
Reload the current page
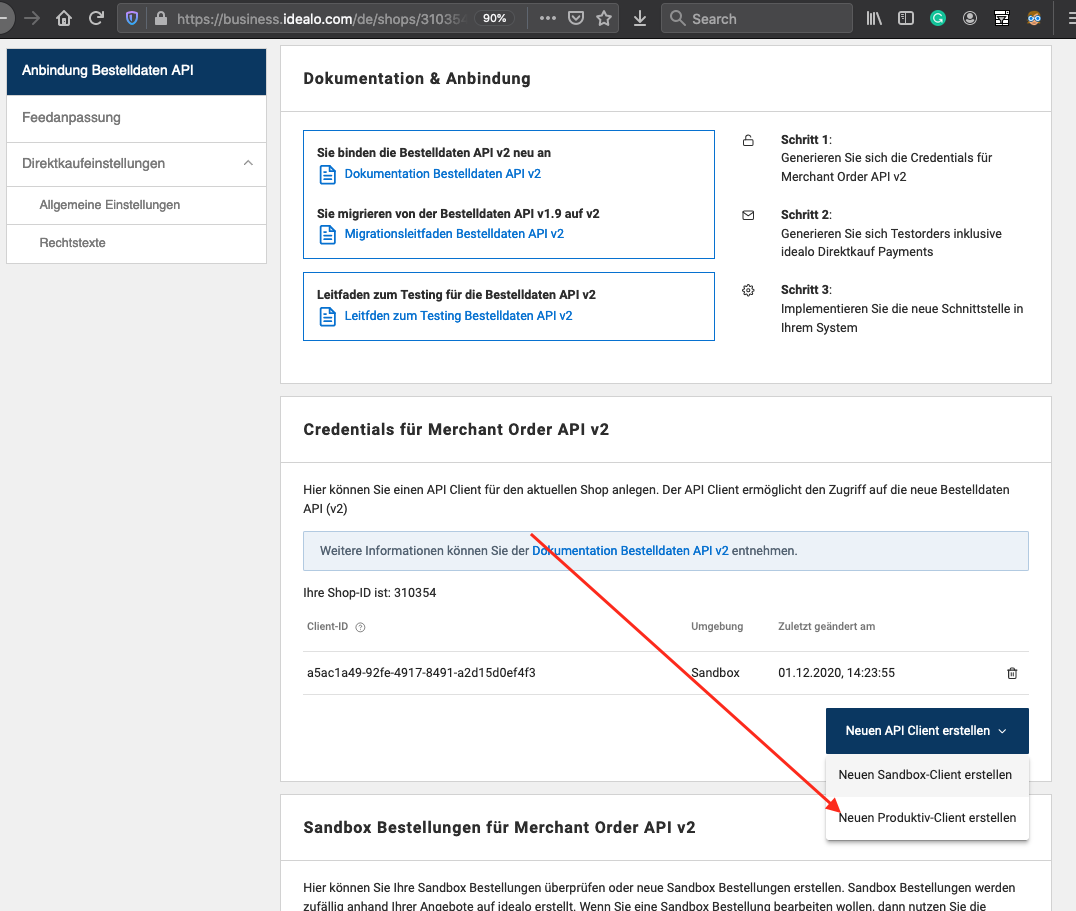click(96, 19)
